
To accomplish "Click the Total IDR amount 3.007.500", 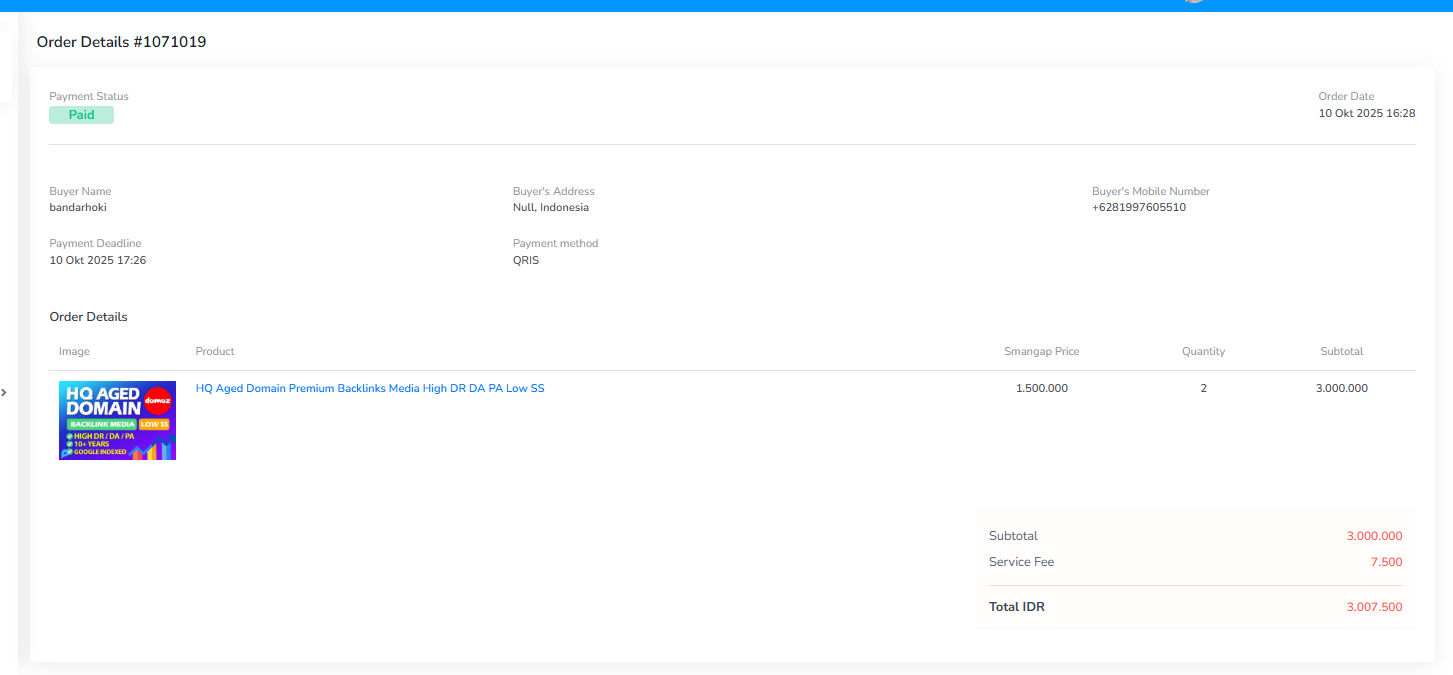I will click(x=1374, y=607).
